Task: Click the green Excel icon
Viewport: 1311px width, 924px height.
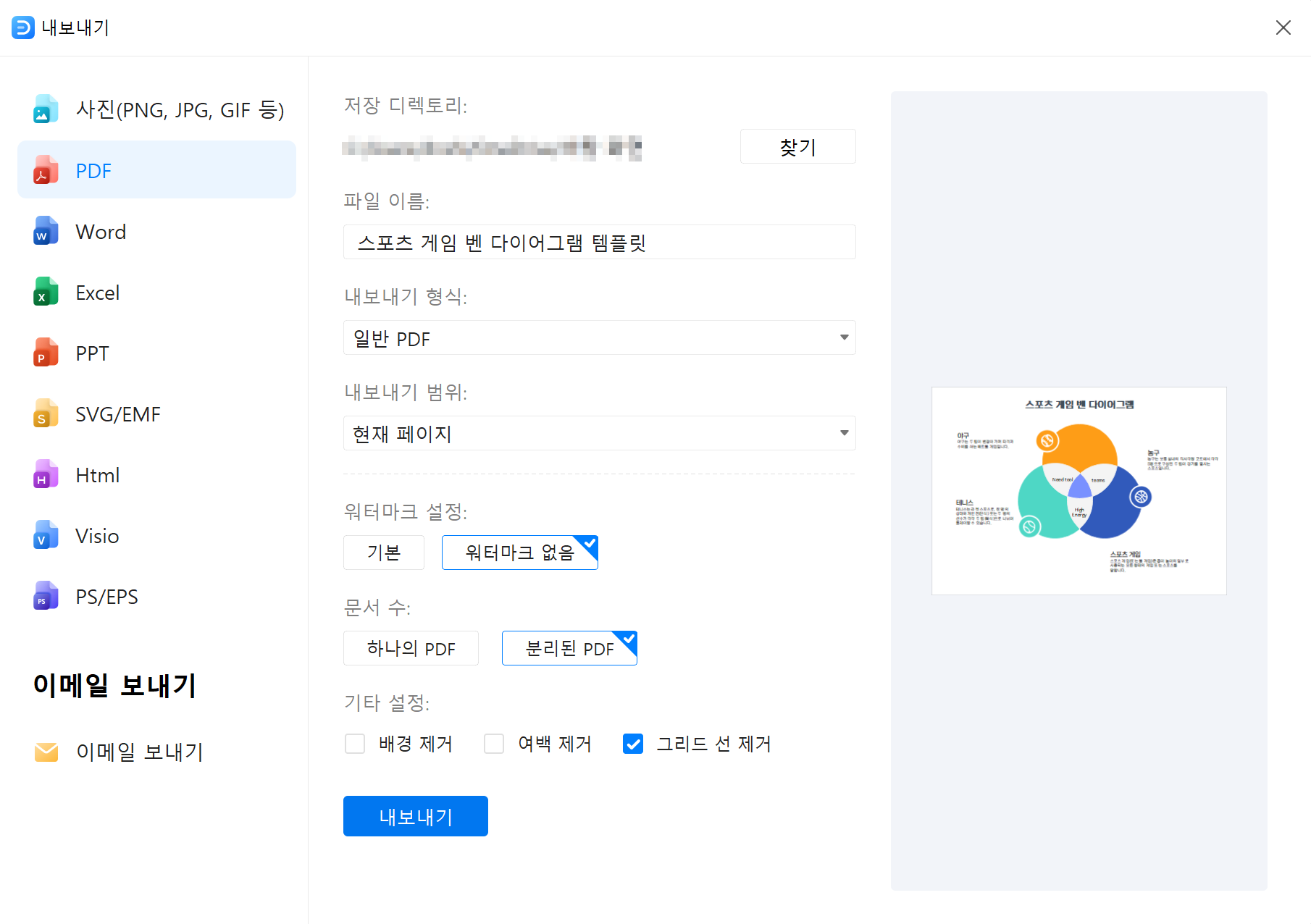Action: pos(46,292)
